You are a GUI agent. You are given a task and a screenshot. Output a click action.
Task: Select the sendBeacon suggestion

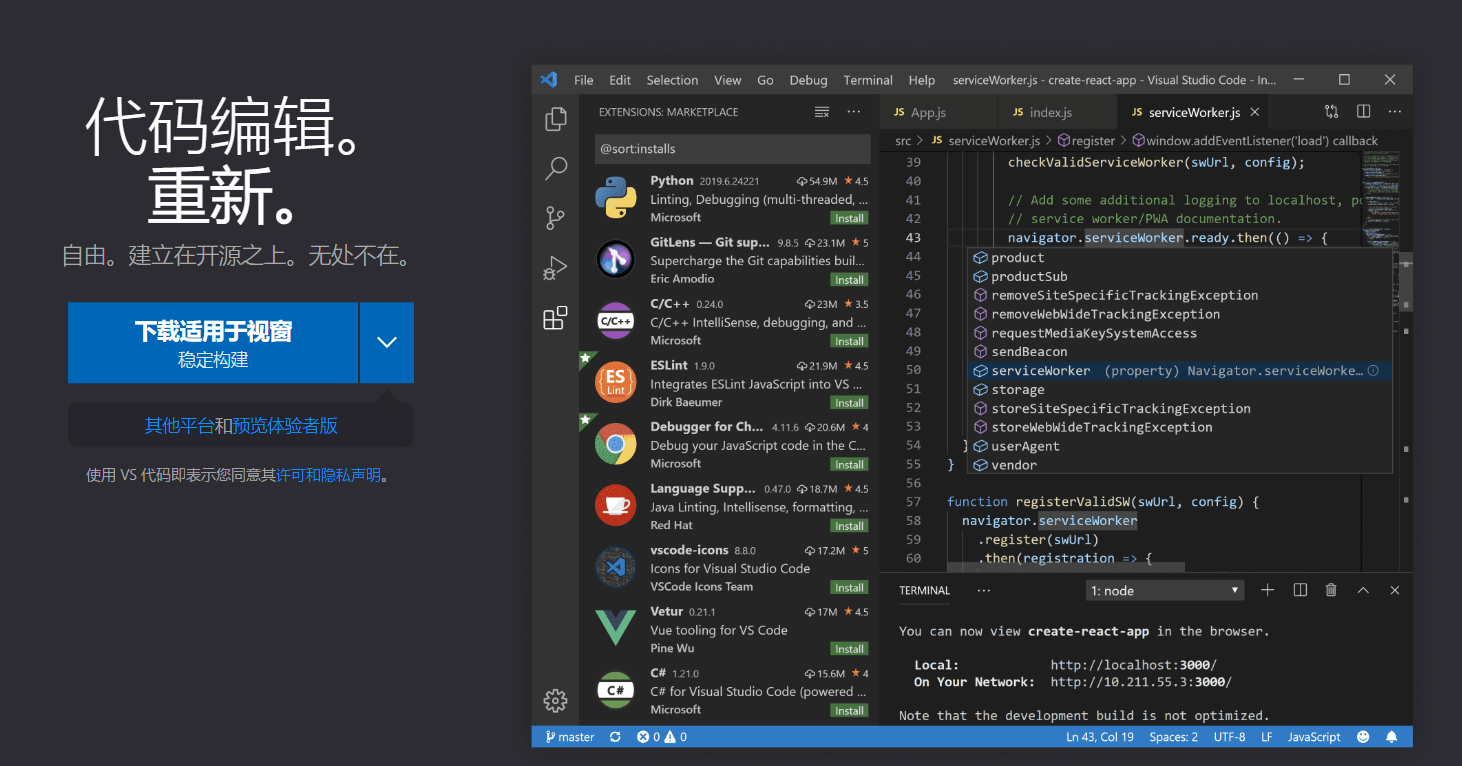[x=1182, y=351]
